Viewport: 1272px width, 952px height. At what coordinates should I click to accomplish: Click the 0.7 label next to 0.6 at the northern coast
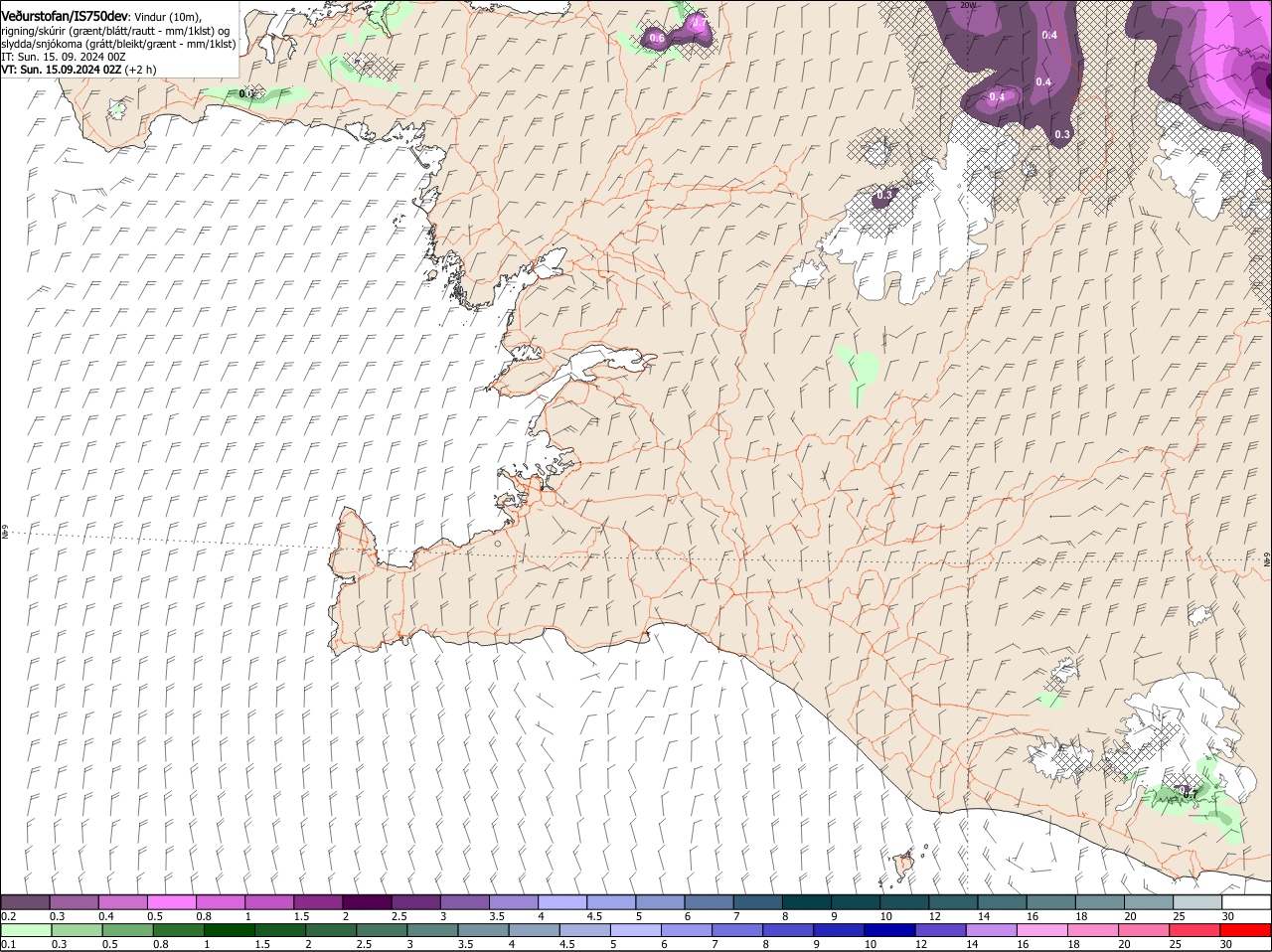pyautogui.click(x=698, y=22)
